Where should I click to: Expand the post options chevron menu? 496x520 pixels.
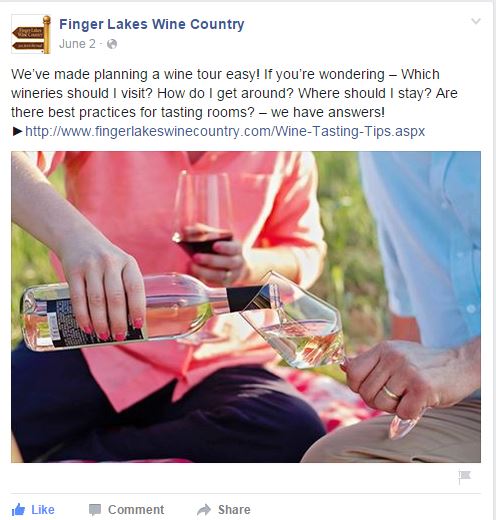point(476,21)
